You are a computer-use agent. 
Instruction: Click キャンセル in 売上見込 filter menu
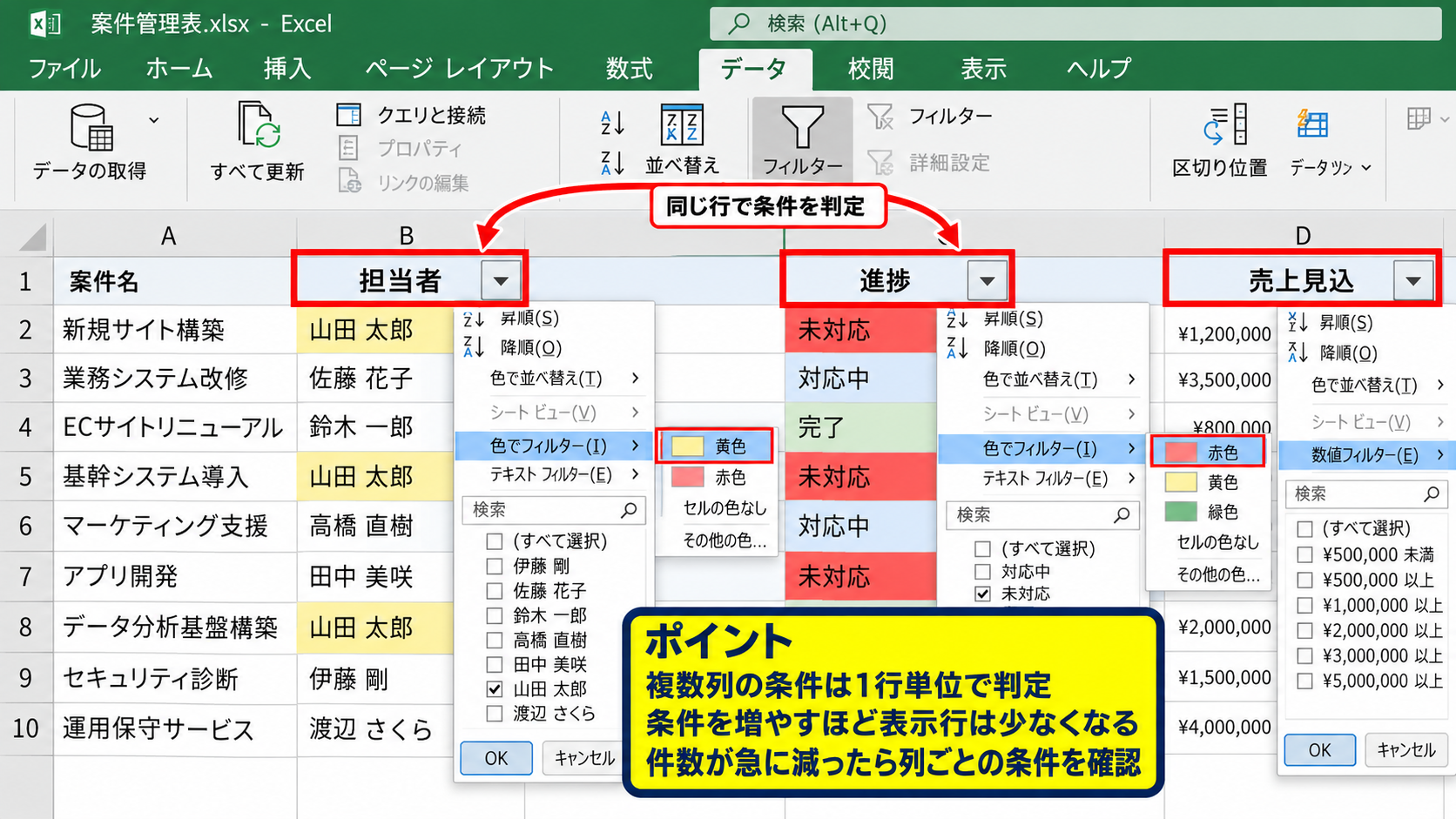[x=1405, y=750]
